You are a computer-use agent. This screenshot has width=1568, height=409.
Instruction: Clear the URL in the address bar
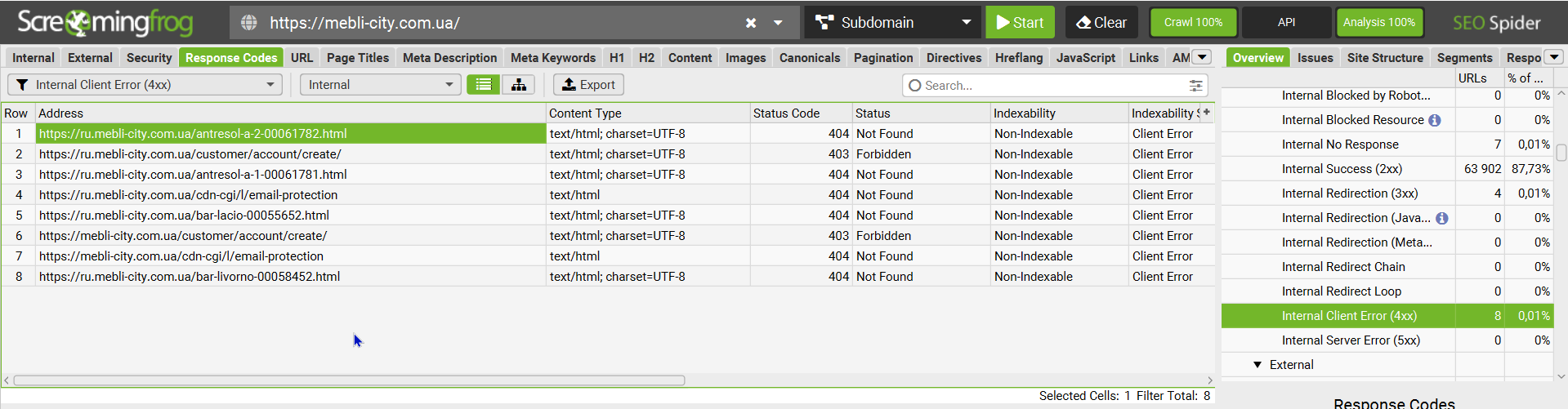click(x=751, y=23)
